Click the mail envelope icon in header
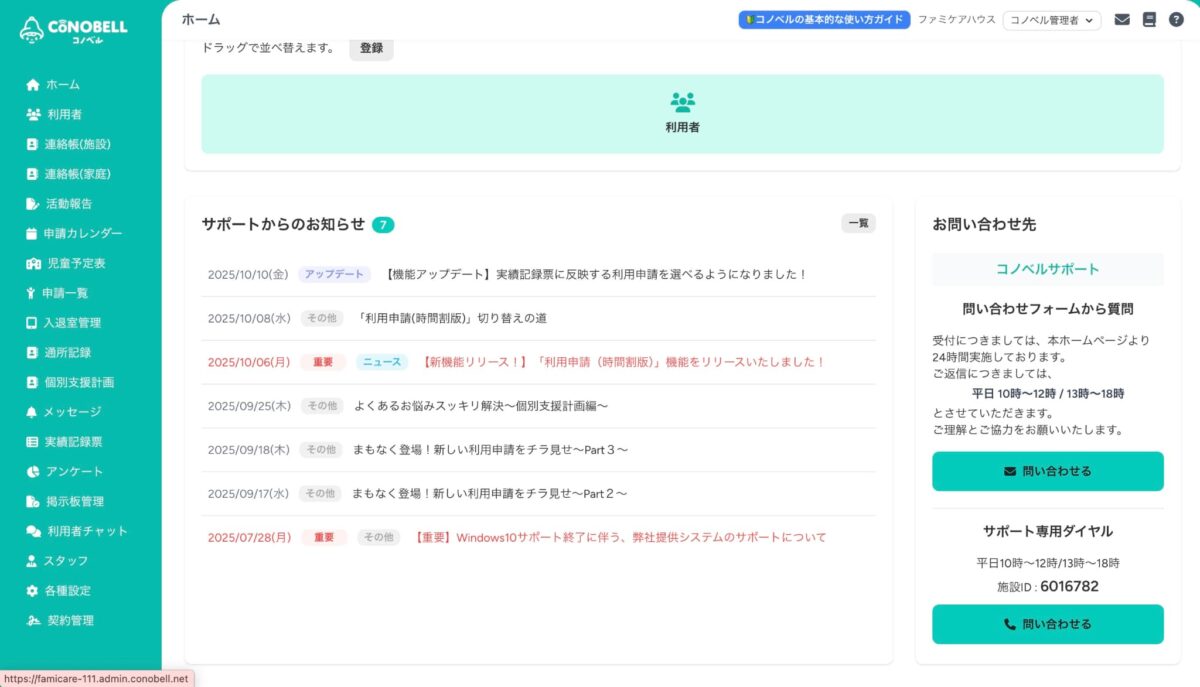Viewport: 1200px width, 687px height. [1122, 19]
